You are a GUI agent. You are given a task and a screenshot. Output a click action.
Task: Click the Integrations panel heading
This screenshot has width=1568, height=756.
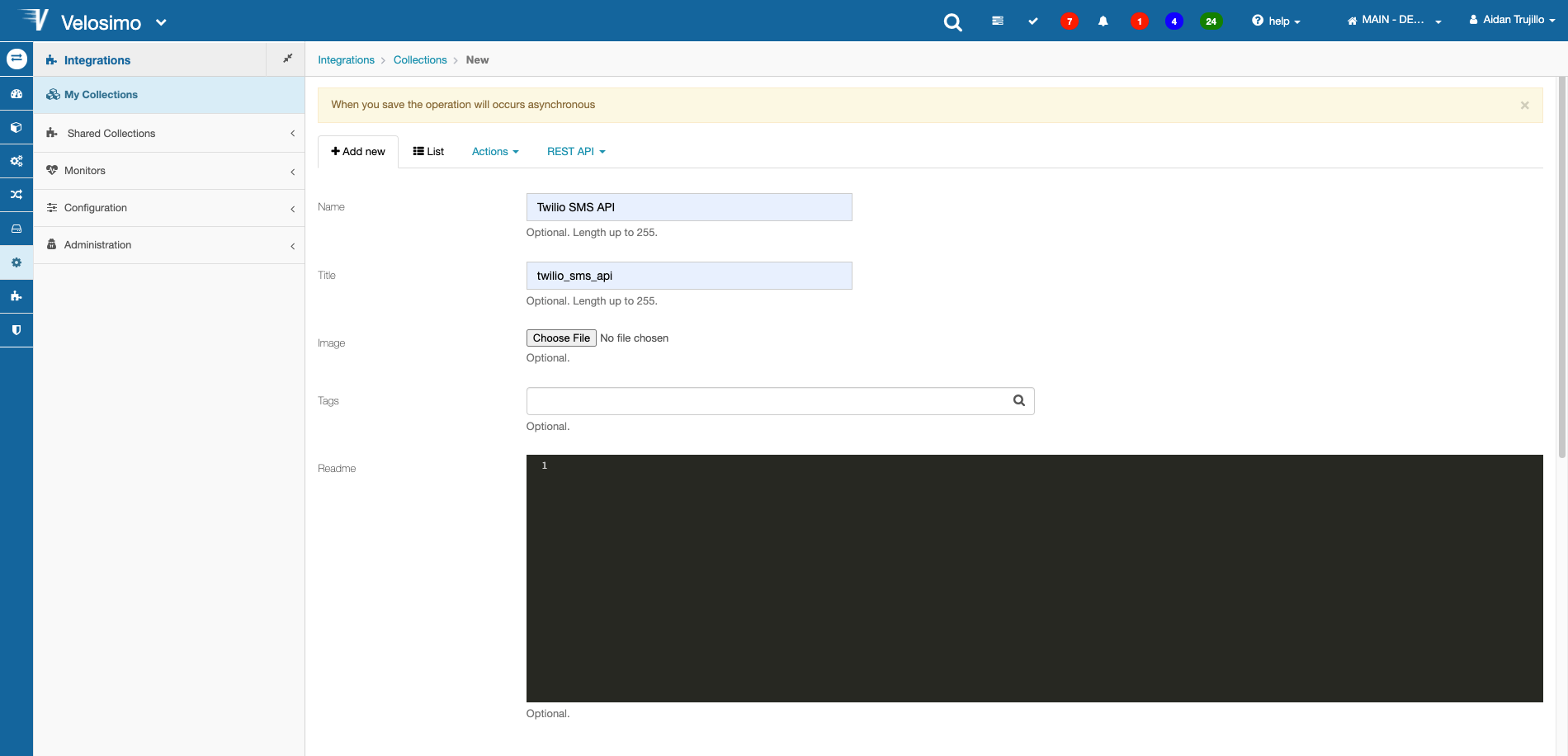97,60
